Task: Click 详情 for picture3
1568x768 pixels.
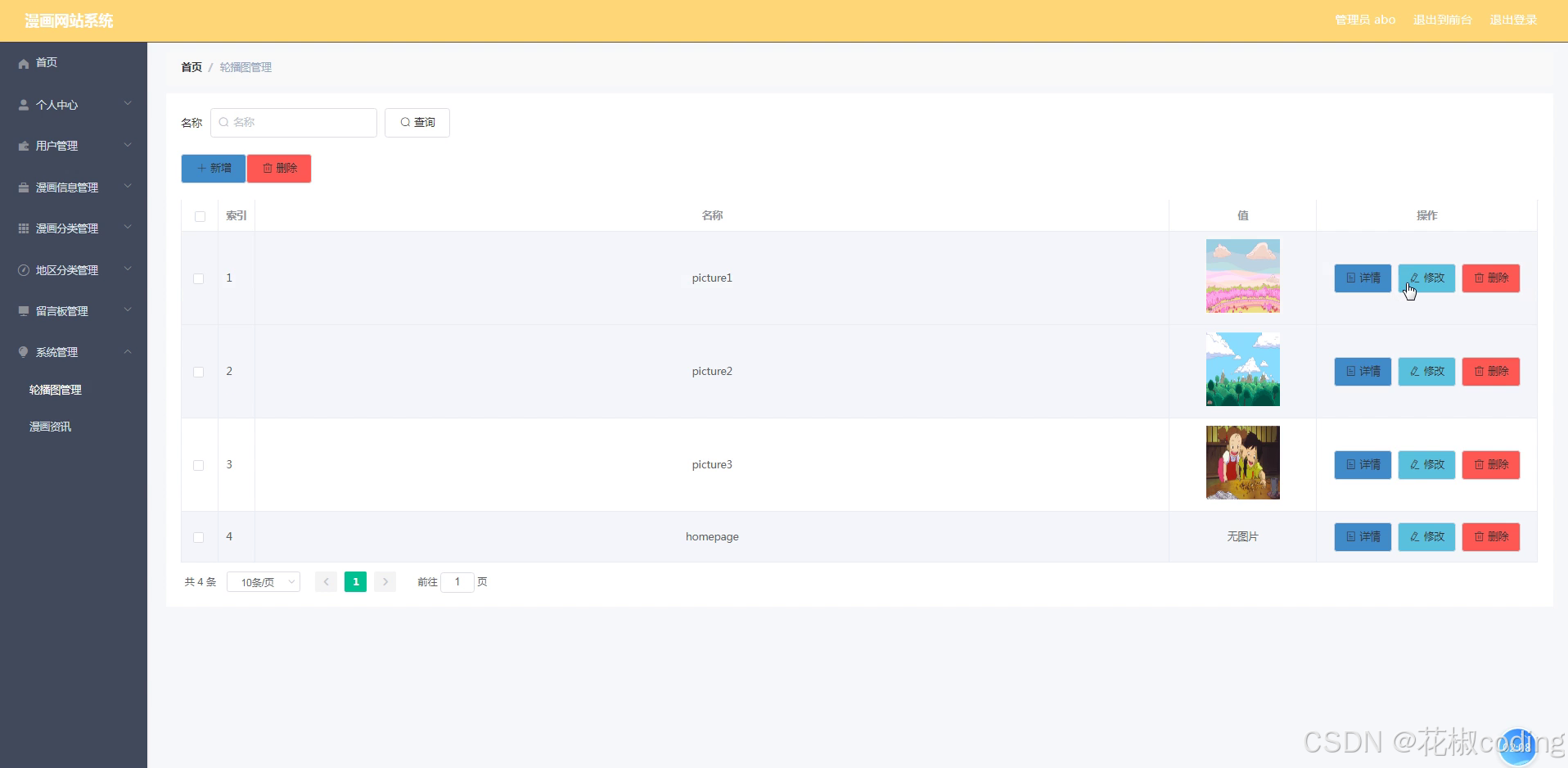Action: [1363, 465]
